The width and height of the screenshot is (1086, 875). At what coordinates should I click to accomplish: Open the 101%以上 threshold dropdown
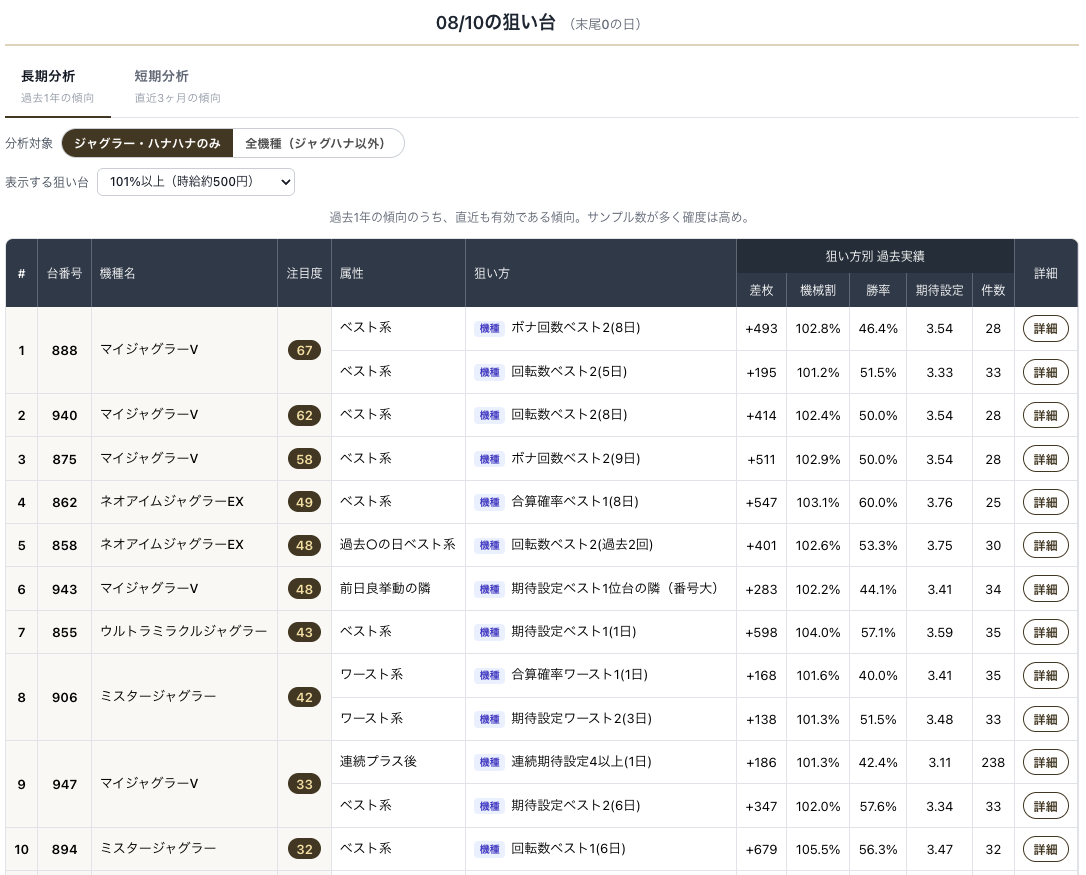point(196,182)
